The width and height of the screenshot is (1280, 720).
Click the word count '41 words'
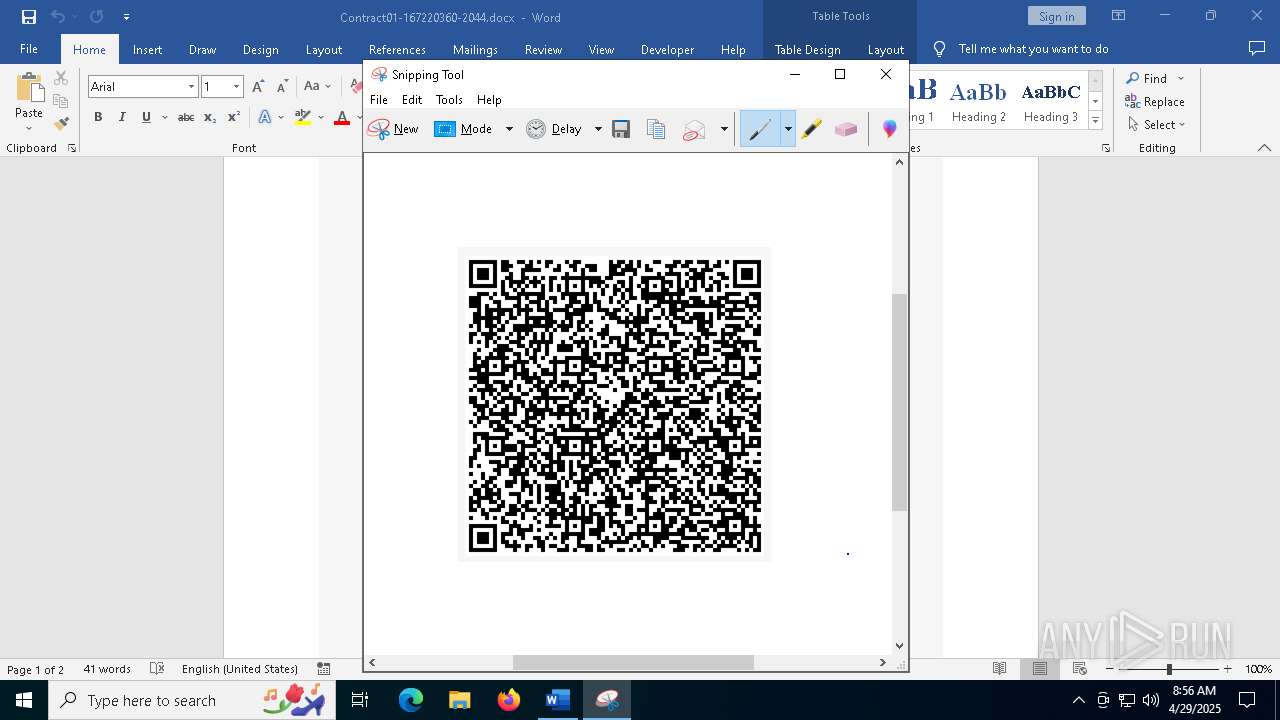click(107, 669)
